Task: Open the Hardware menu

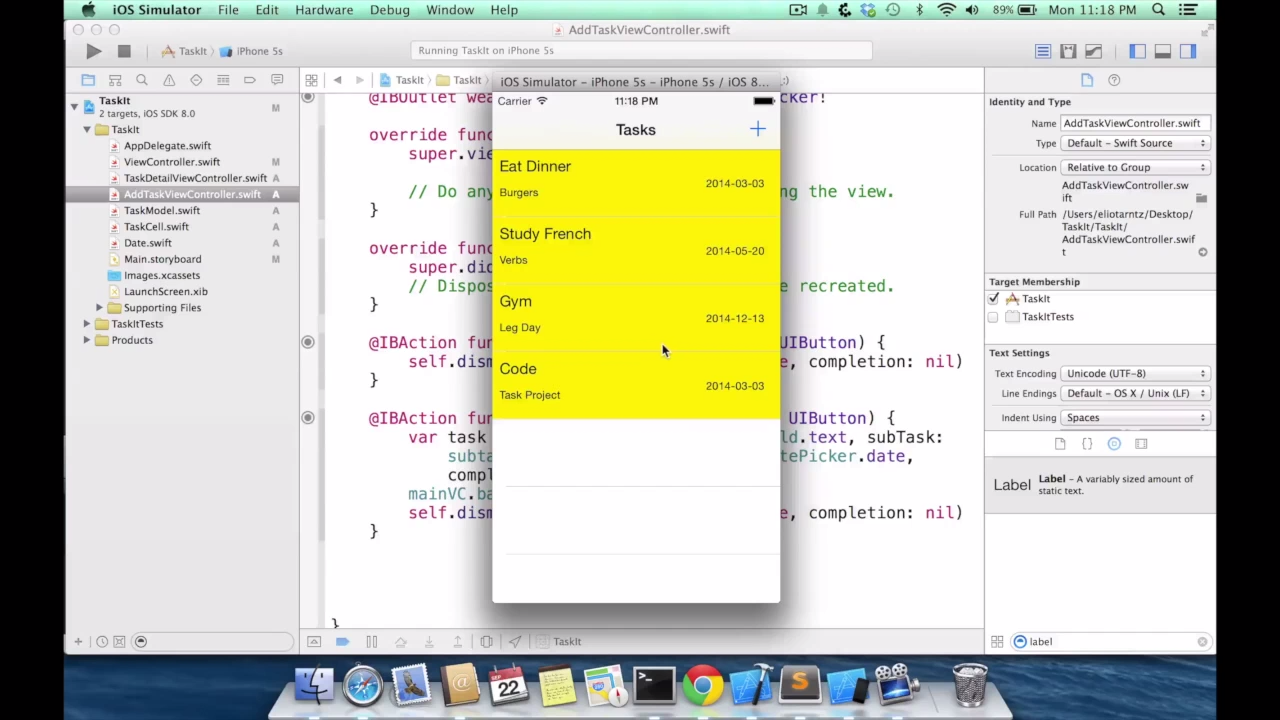Action: (324, 10)
